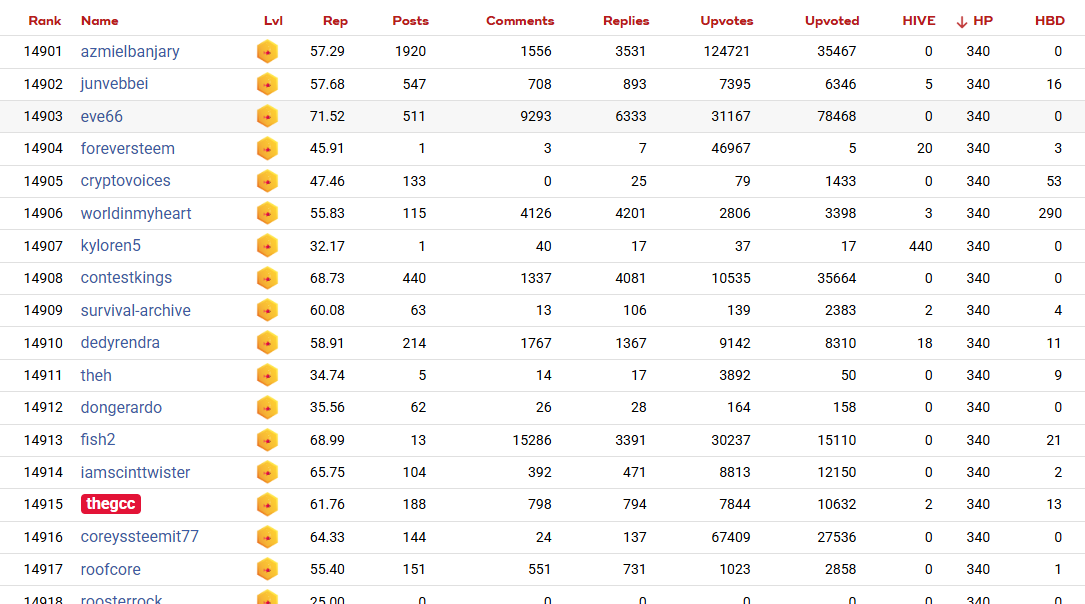Sort by the Posts column header

click(x=411, y=21)
